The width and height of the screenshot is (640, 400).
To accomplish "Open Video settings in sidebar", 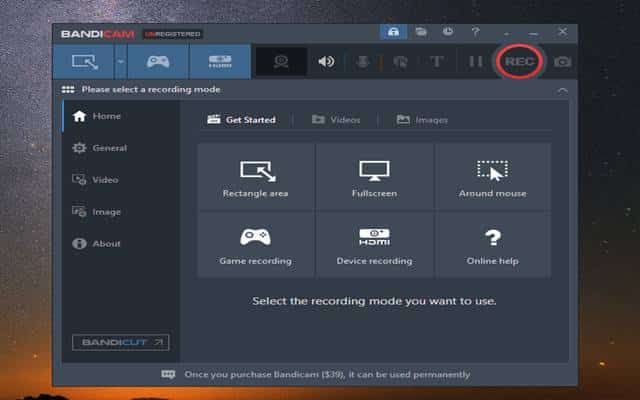I will [x=121, y=180].
